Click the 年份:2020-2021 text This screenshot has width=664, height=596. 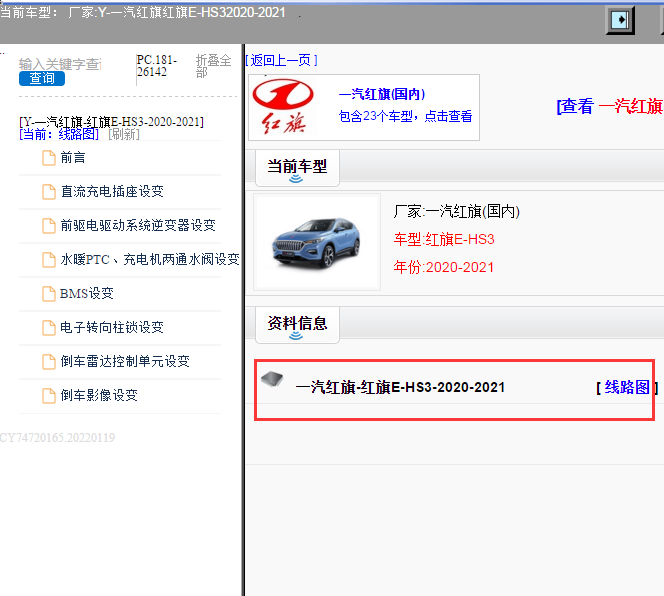pos(443,267)
